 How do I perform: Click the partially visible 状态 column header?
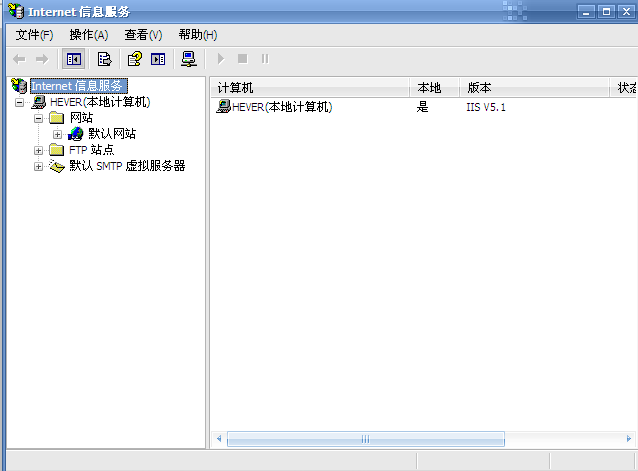(624, 87)
